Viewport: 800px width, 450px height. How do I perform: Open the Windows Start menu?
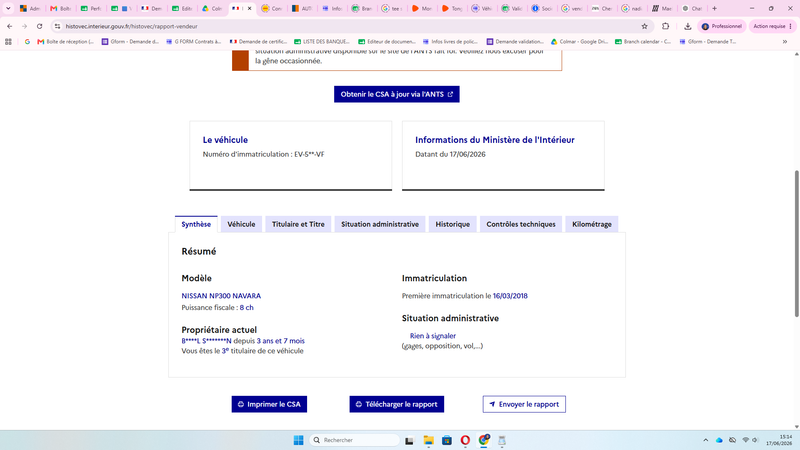(298, 440)
